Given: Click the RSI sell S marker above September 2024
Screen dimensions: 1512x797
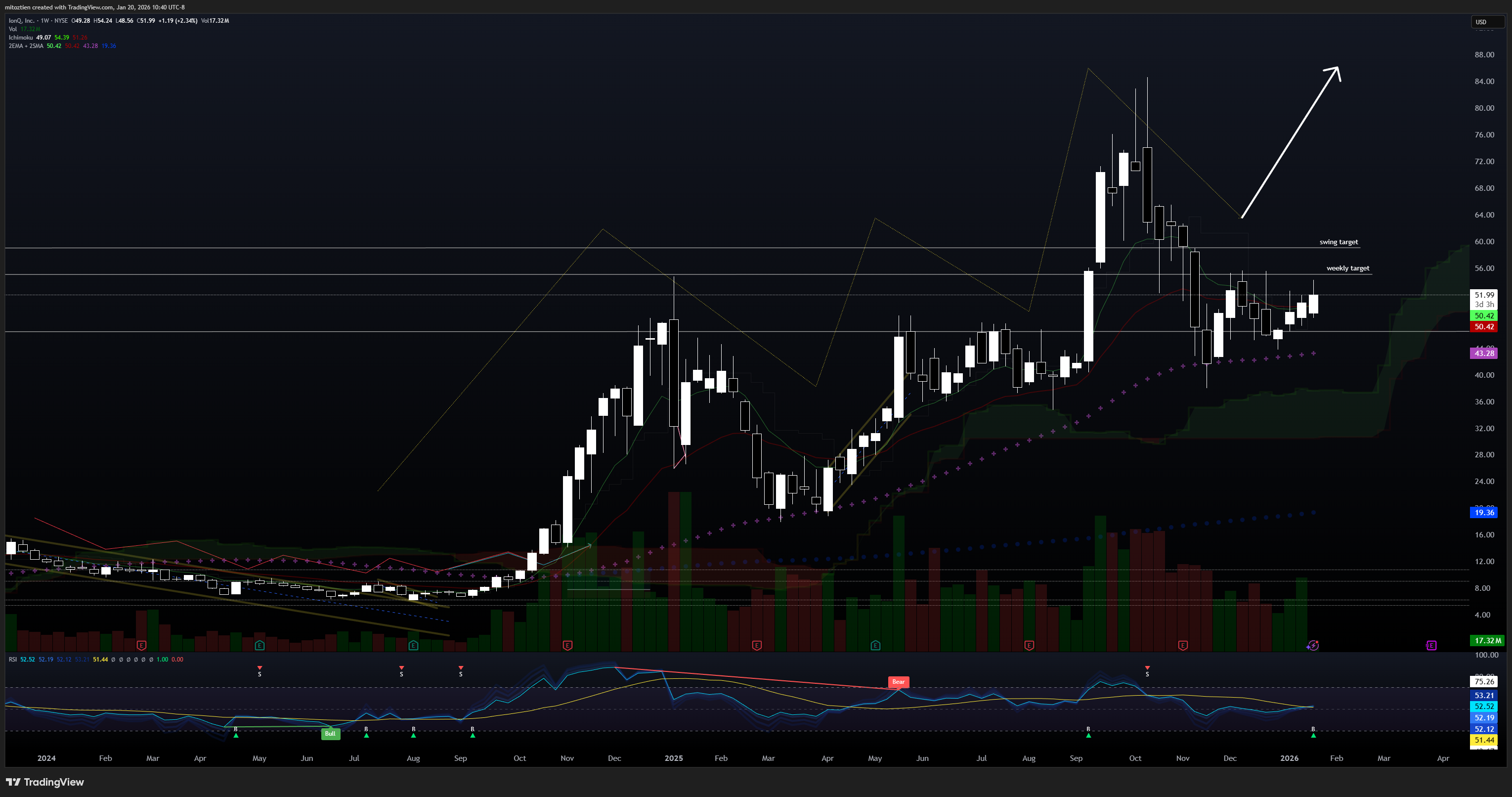Looking at the screenshot, I should point(461,671).
